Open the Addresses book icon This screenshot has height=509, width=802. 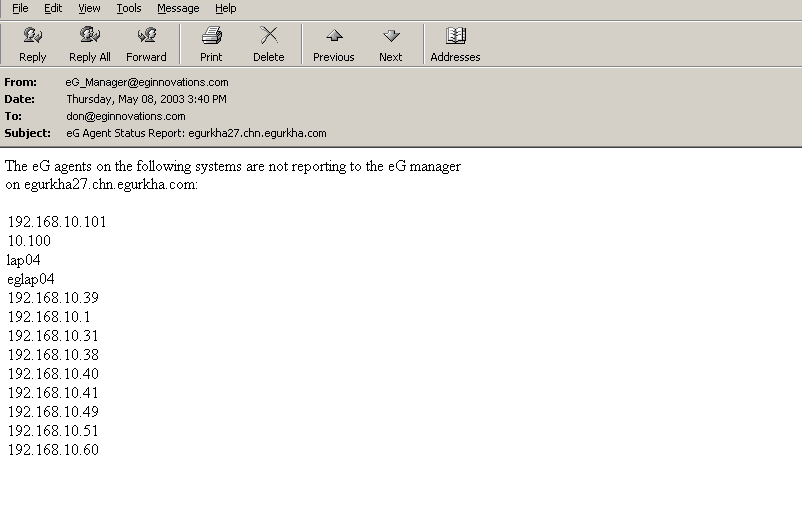[x=455, y=45]
